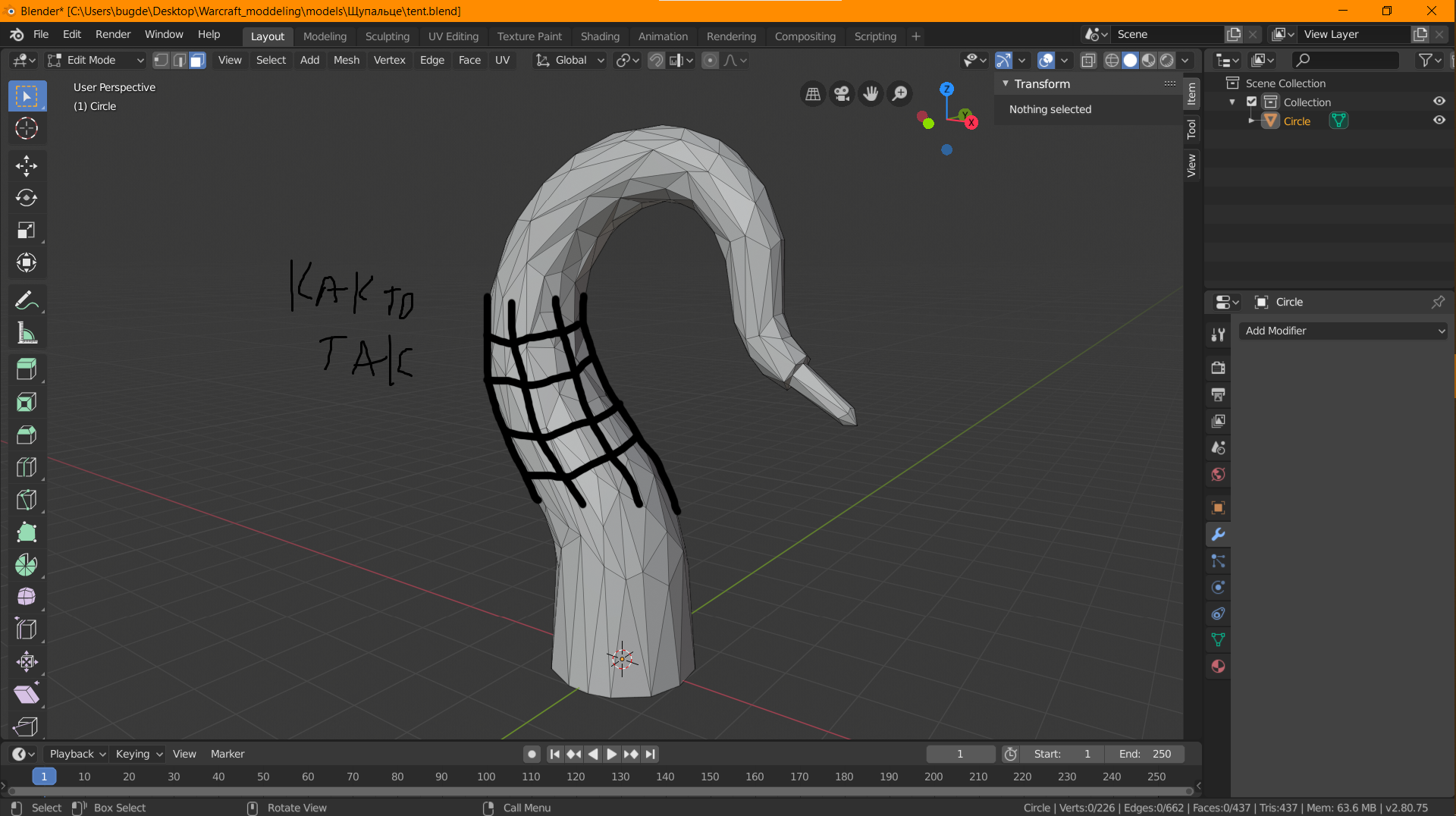Select the Rotate tool
Screen dimensions: 1456x816
pyautogui.click(x=27, y=198)
